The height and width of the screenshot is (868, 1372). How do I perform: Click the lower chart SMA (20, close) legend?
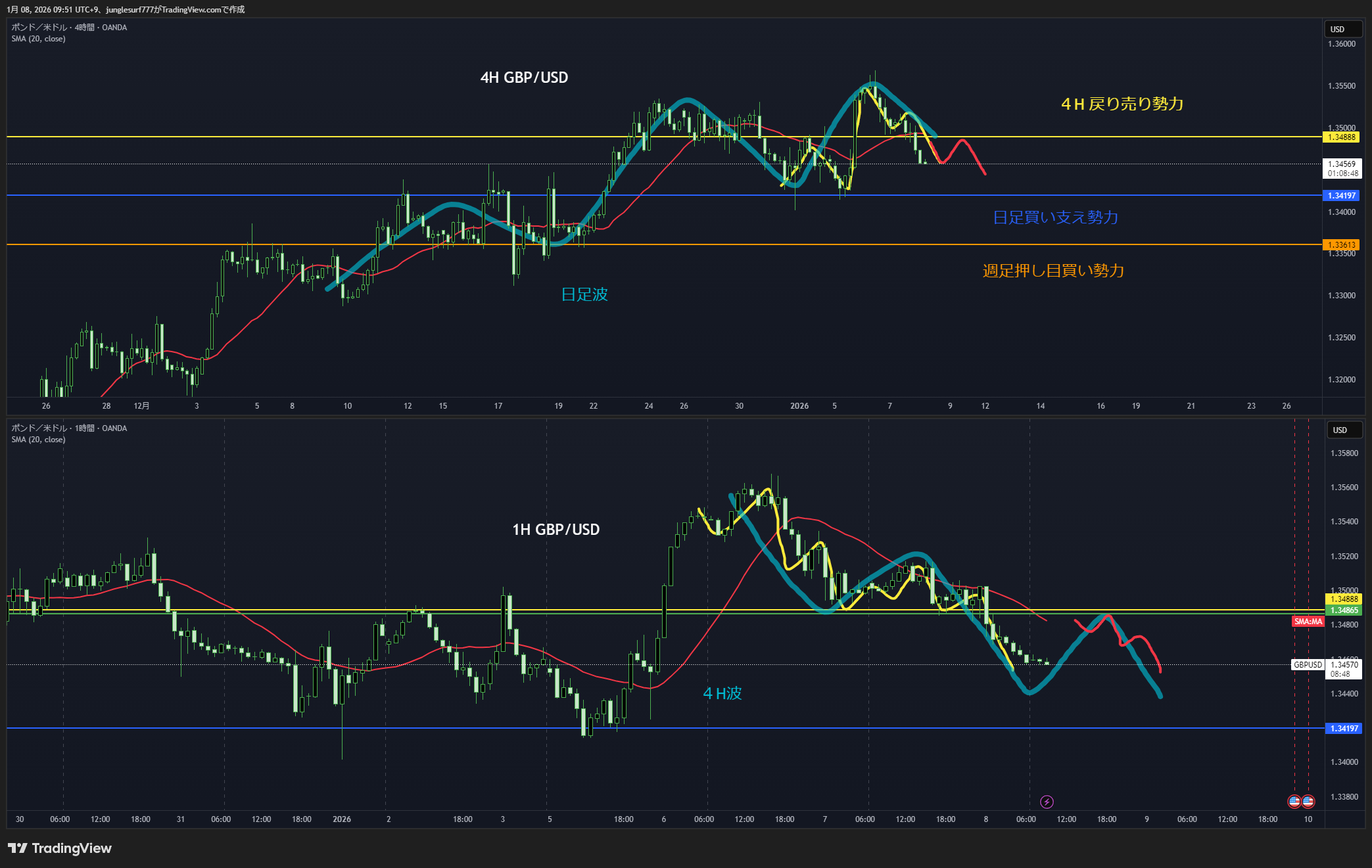point(38,440)
